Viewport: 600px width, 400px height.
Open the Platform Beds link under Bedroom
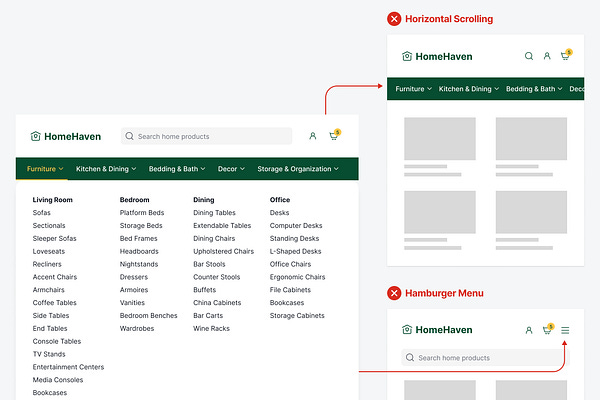142,213
